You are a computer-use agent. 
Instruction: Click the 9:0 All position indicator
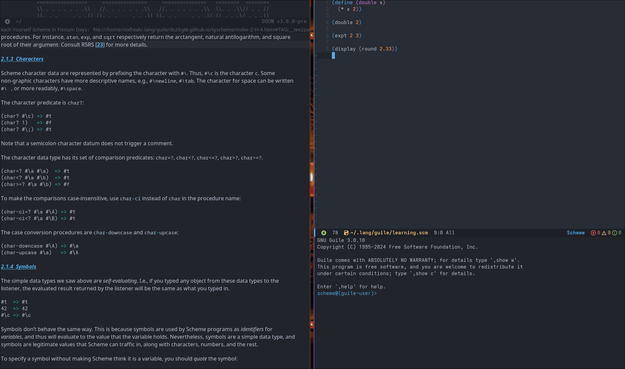coord(444,233)
